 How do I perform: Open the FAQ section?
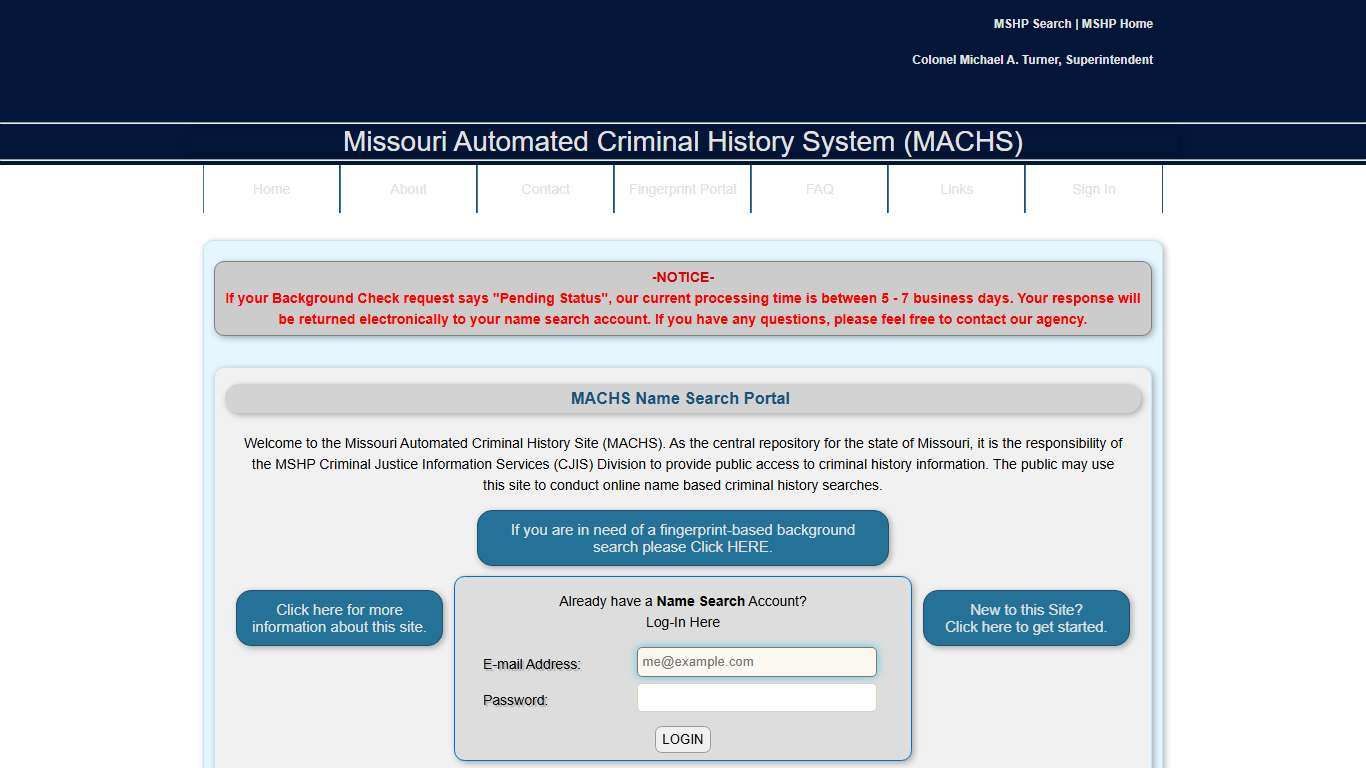pos(819,189)
